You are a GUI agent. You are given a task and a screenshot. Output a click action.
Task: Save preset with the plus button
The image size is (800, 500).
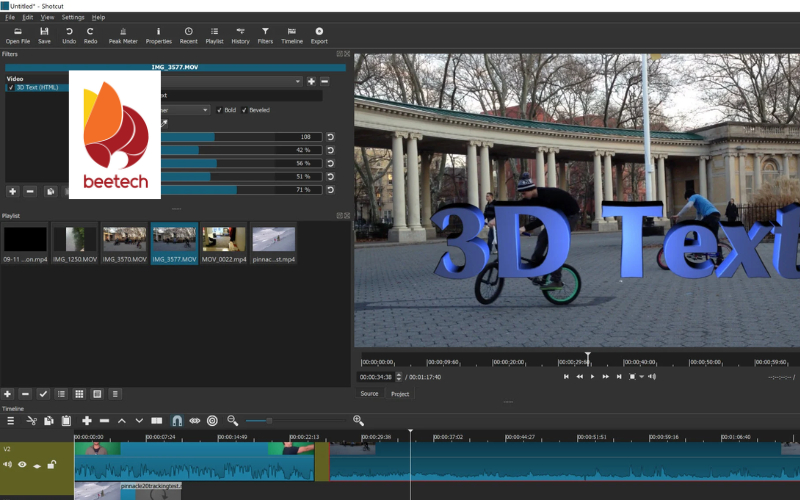[311, 82]
